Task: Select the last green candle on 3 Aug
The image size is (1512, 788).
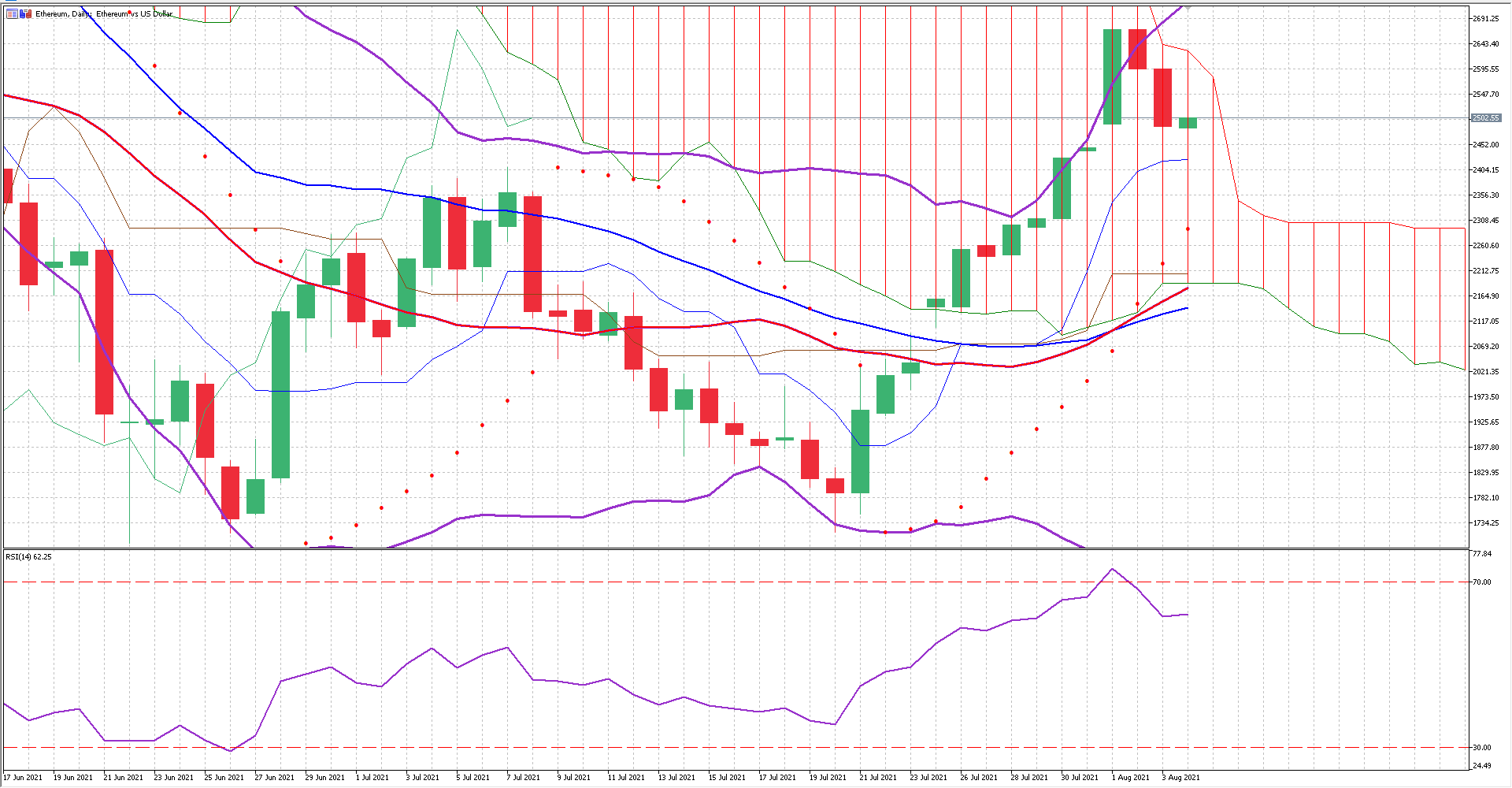Action: pos(1188,123)
